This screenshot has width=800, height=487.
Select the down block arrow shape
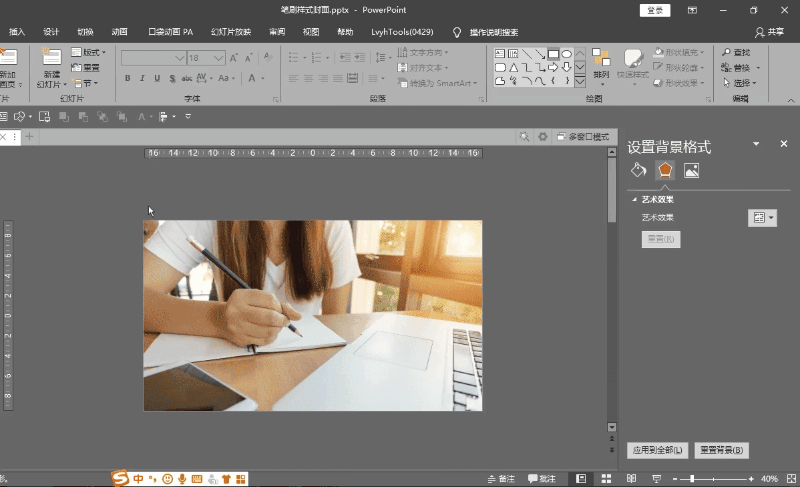click(x=566, y=67)
